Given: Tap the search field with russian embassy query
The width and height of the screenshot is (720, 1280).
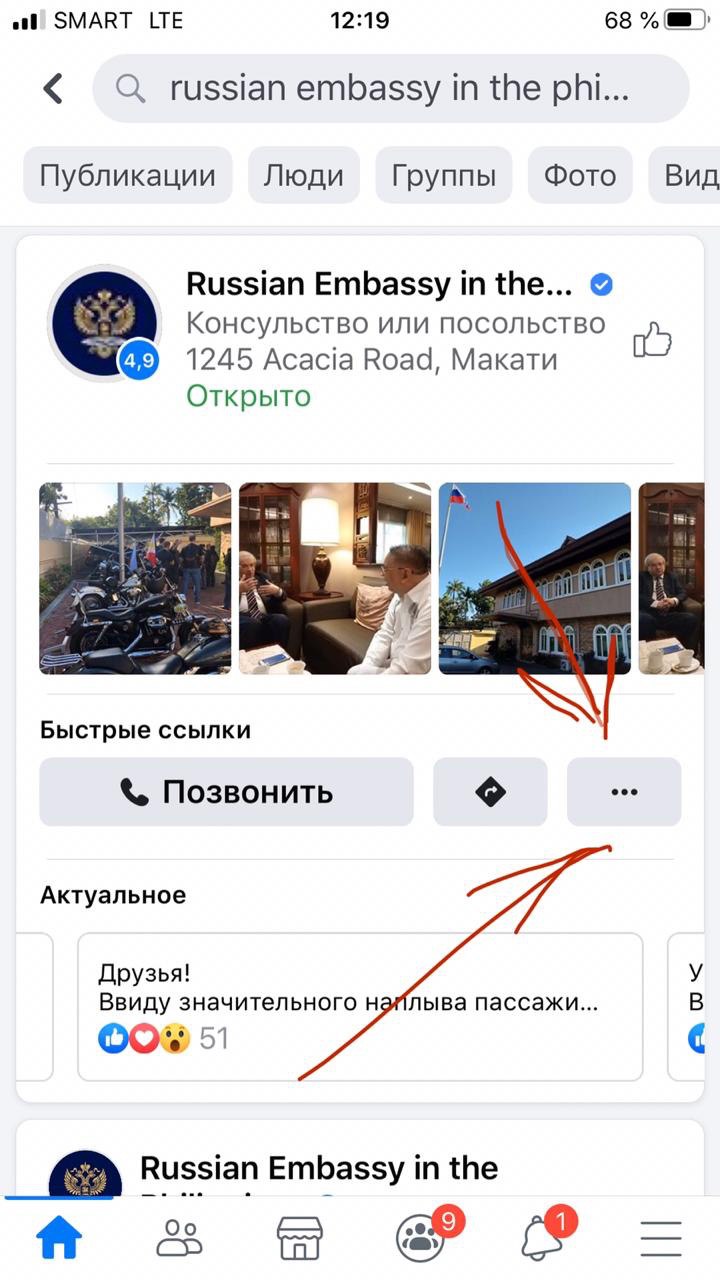Looking at the screenshot, I should pyautogui.click(x=391, y=89).
